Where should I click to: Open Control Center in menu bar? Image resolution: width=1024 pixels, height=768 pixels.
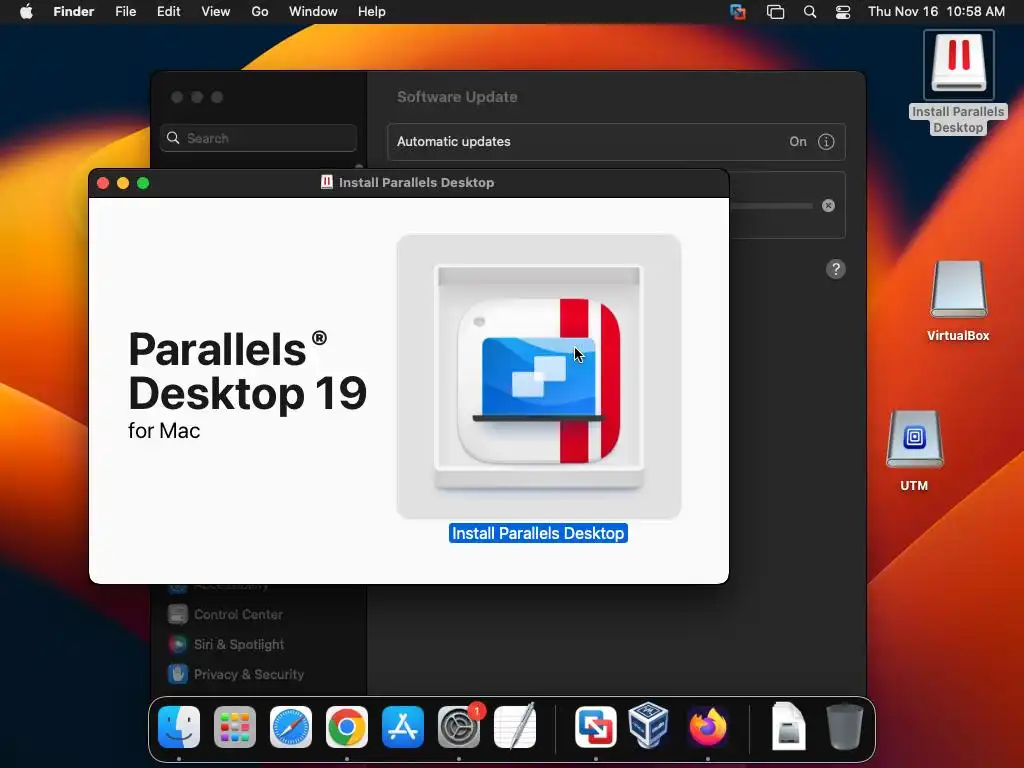coord(843,12)
